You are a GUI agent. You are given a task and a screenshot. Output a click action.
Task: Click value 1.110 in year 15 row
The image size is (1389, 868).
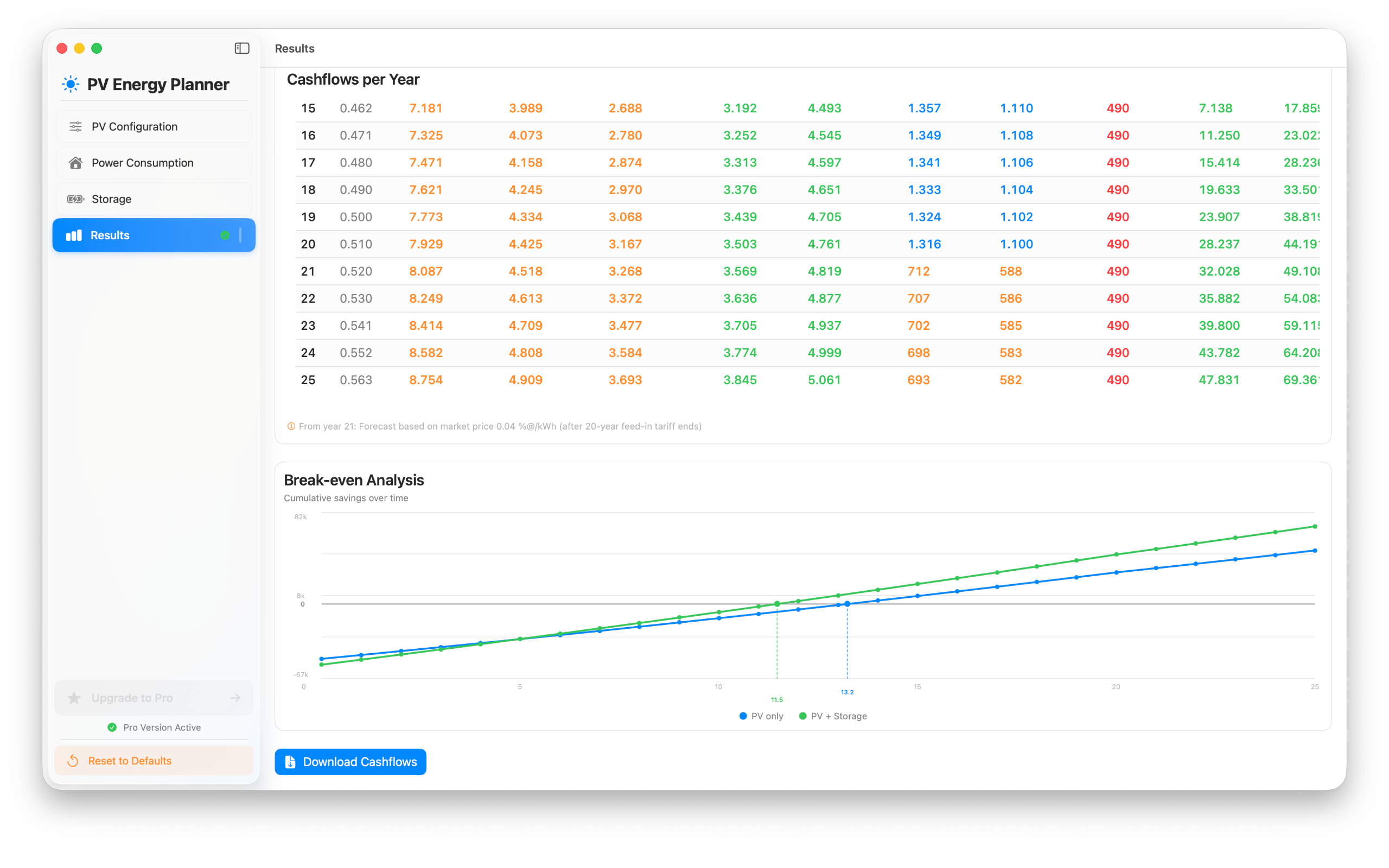click(x=1016, y=108)
